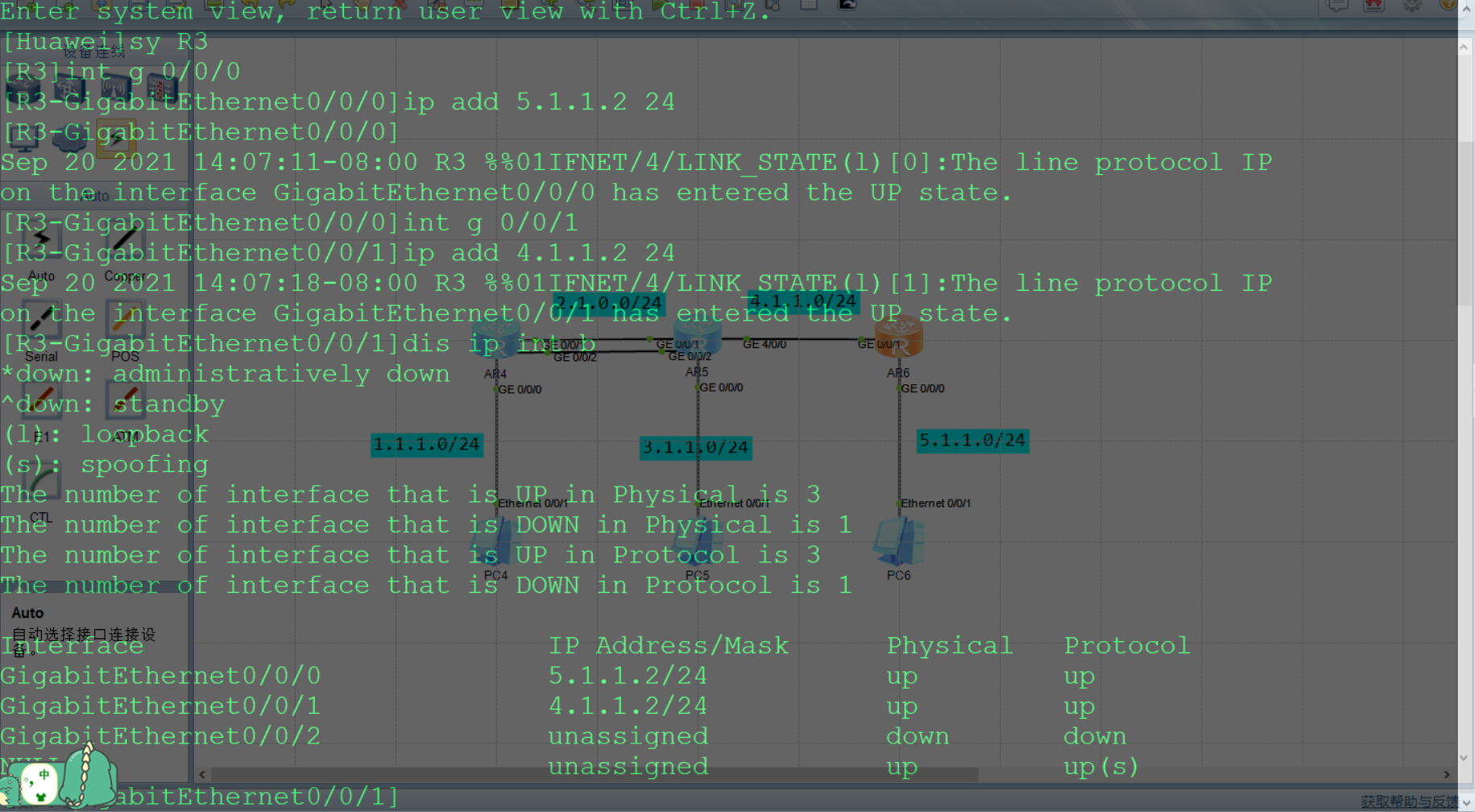The image size is (1475, 812).
Task: Click the 获取帮助与反馈 link
Action: click(x=1408, y=801)
